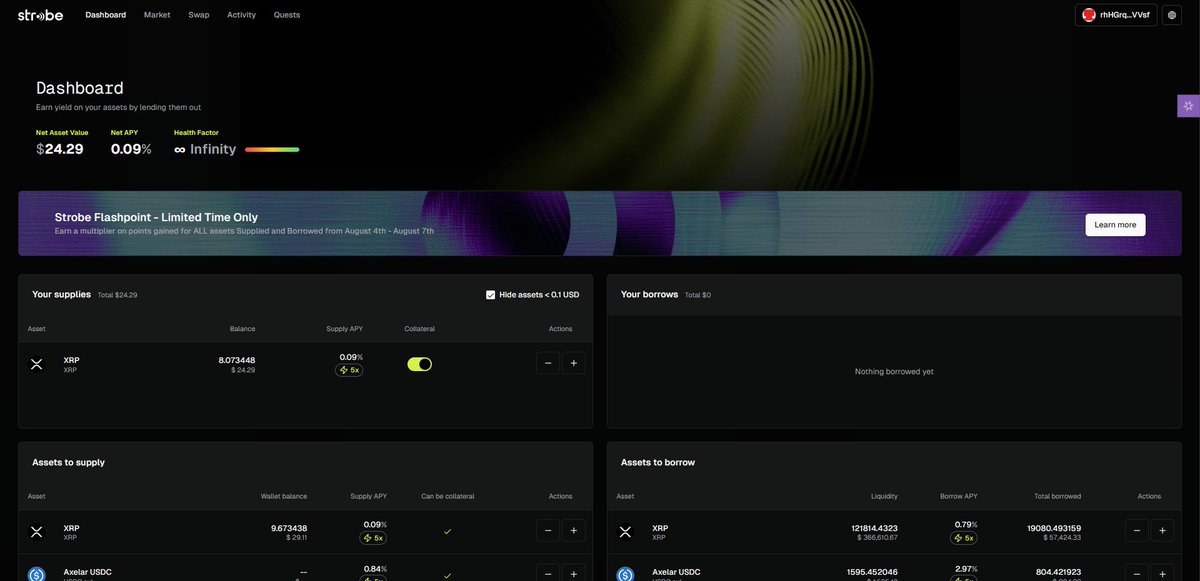Repay XRP with minus in Assets to borrow
1200x581 pixels.
click(1137, 531)
